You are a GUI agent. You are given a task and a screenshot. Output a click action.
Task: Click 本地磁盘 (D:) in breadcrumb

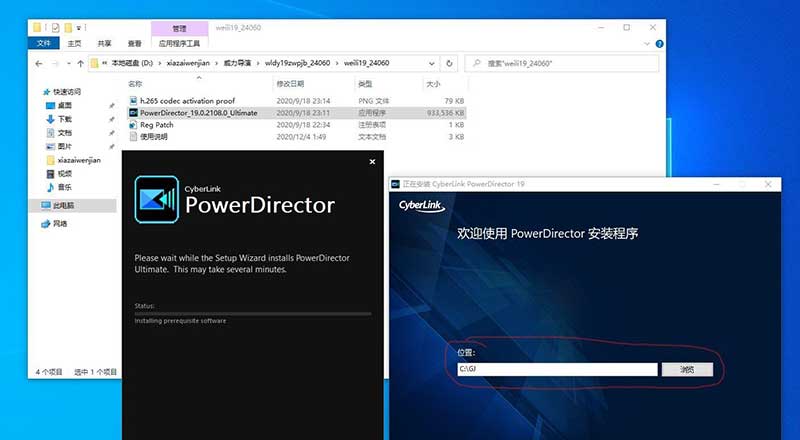(132, 63)
